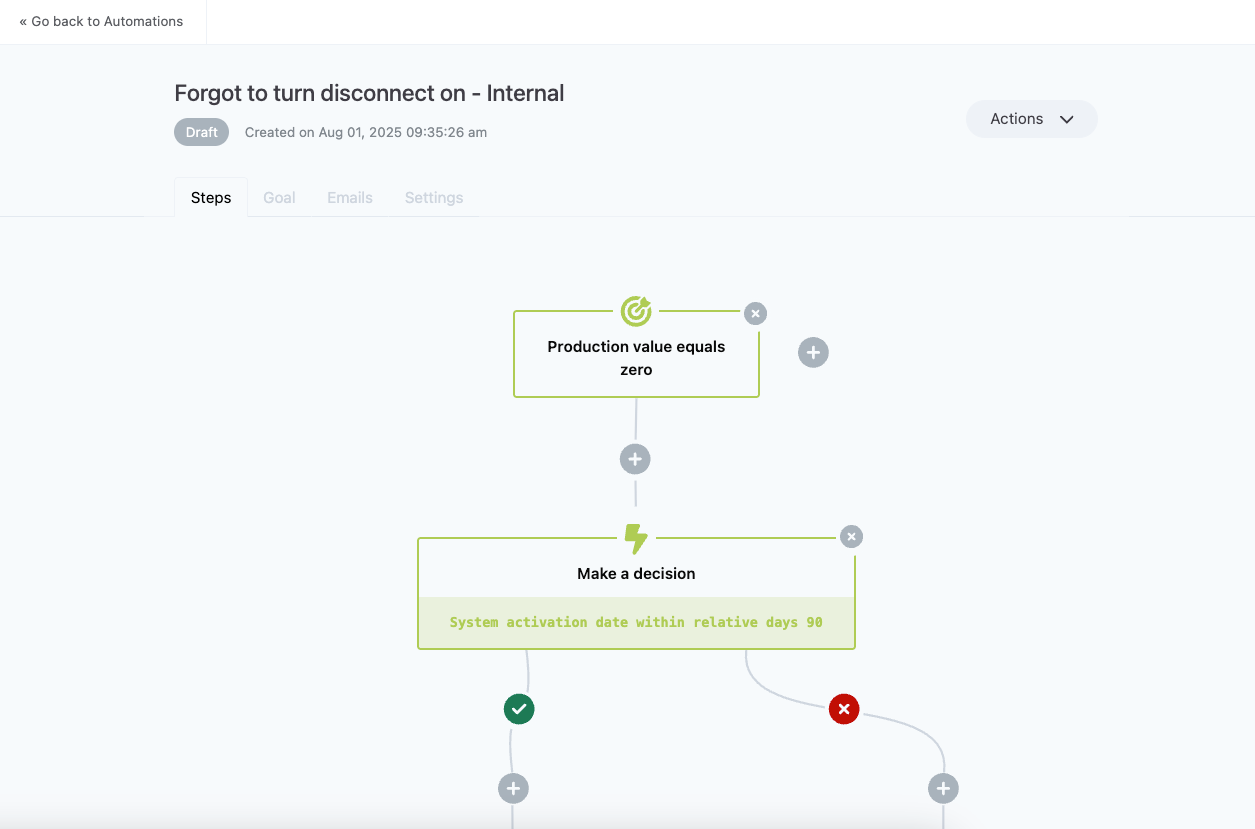
Task: Click the Actions chevron arrow
Action: [x=1067, y=119]
